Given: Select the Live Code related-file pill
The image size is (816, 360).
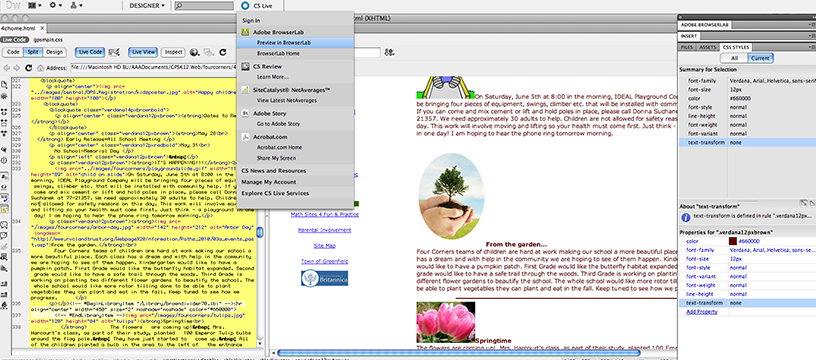Looking at the screenshot, I should (x=15, y=39).
